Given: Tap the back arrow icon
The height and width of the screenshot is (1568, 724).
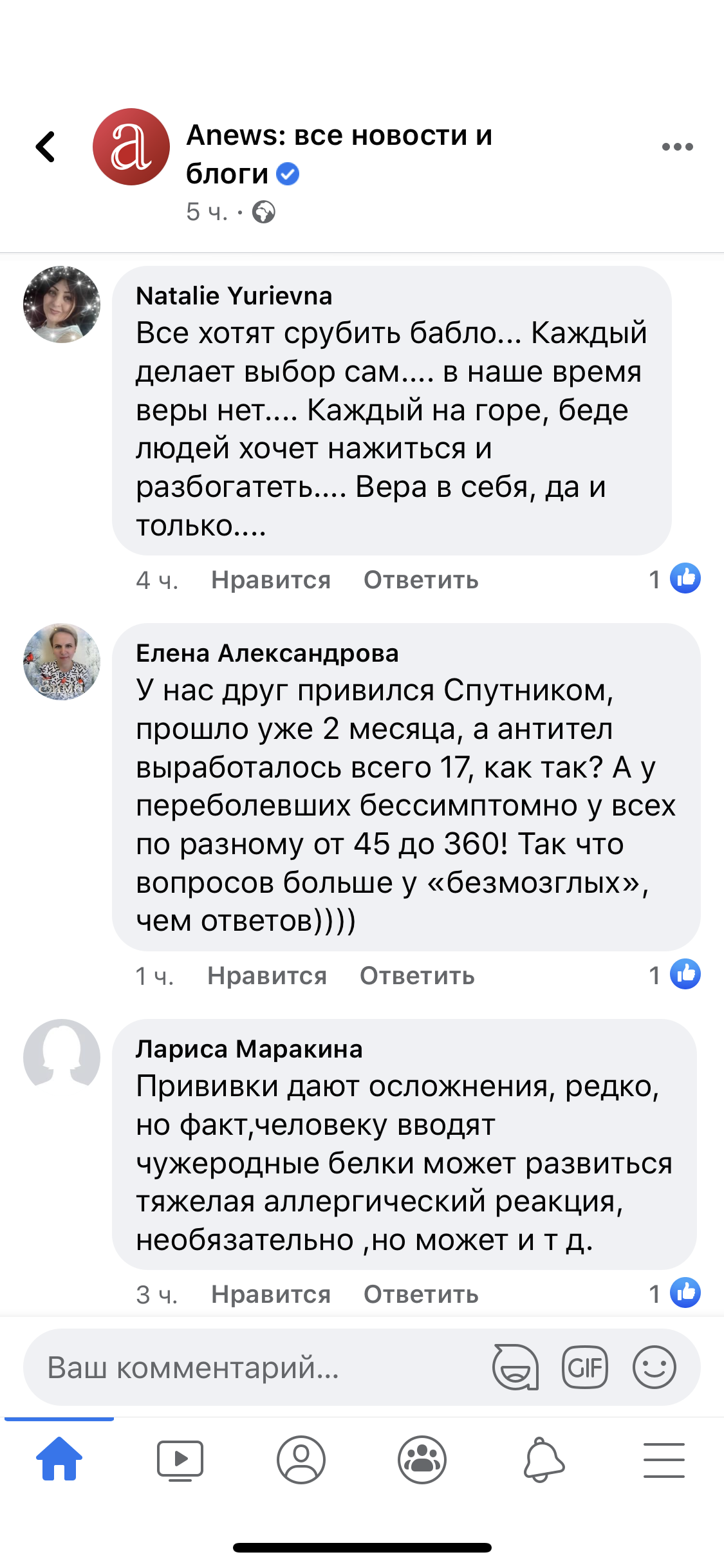Looking at the screenshot, I should (x=46, y=147).
